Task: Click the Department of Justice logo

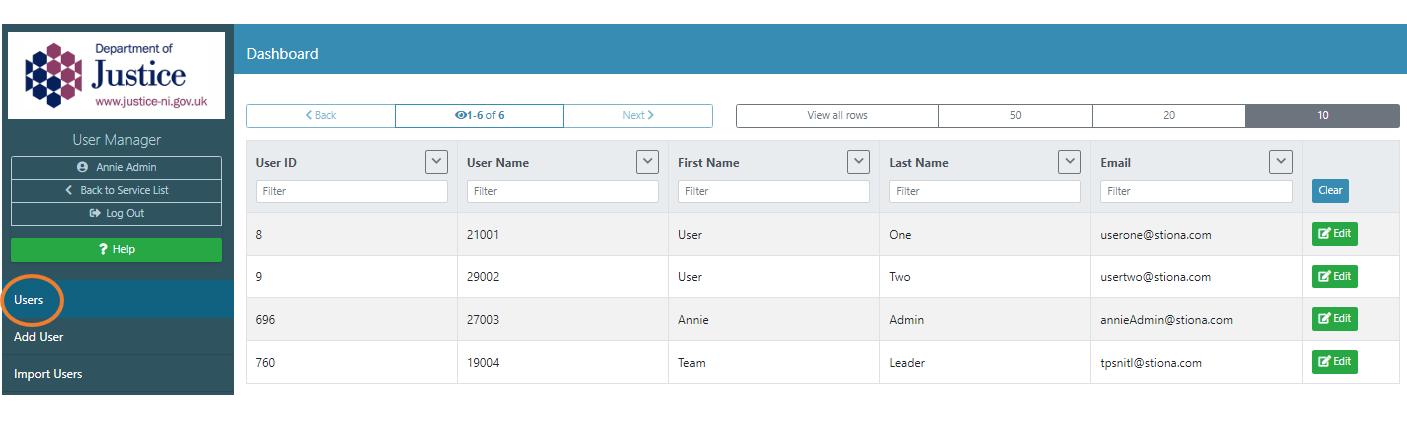Action: pos(117,75)
